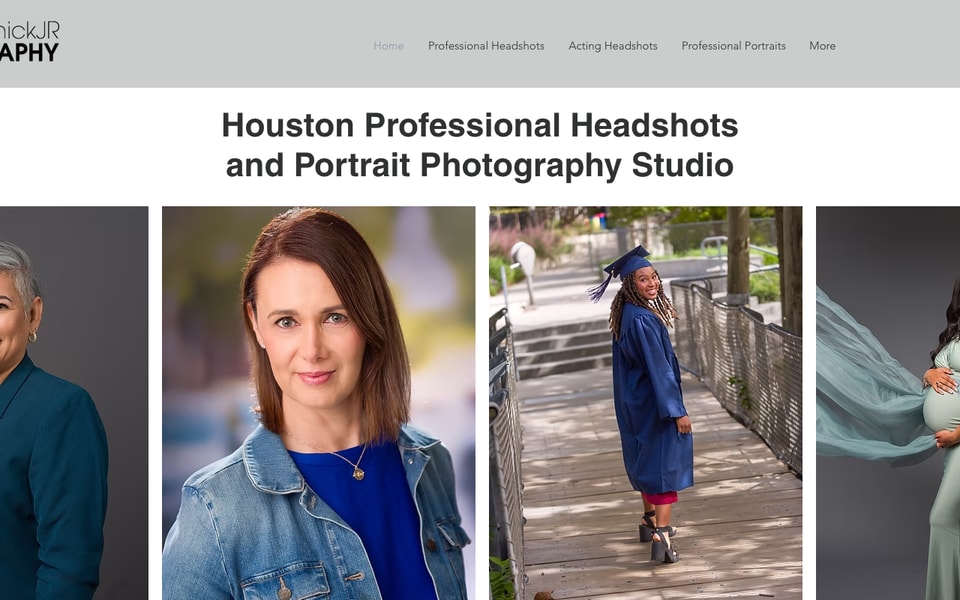The width and height of the screenshot is (960, 600).
Task: Go to Professional Headshots page
Action: [x=486, y=46]
